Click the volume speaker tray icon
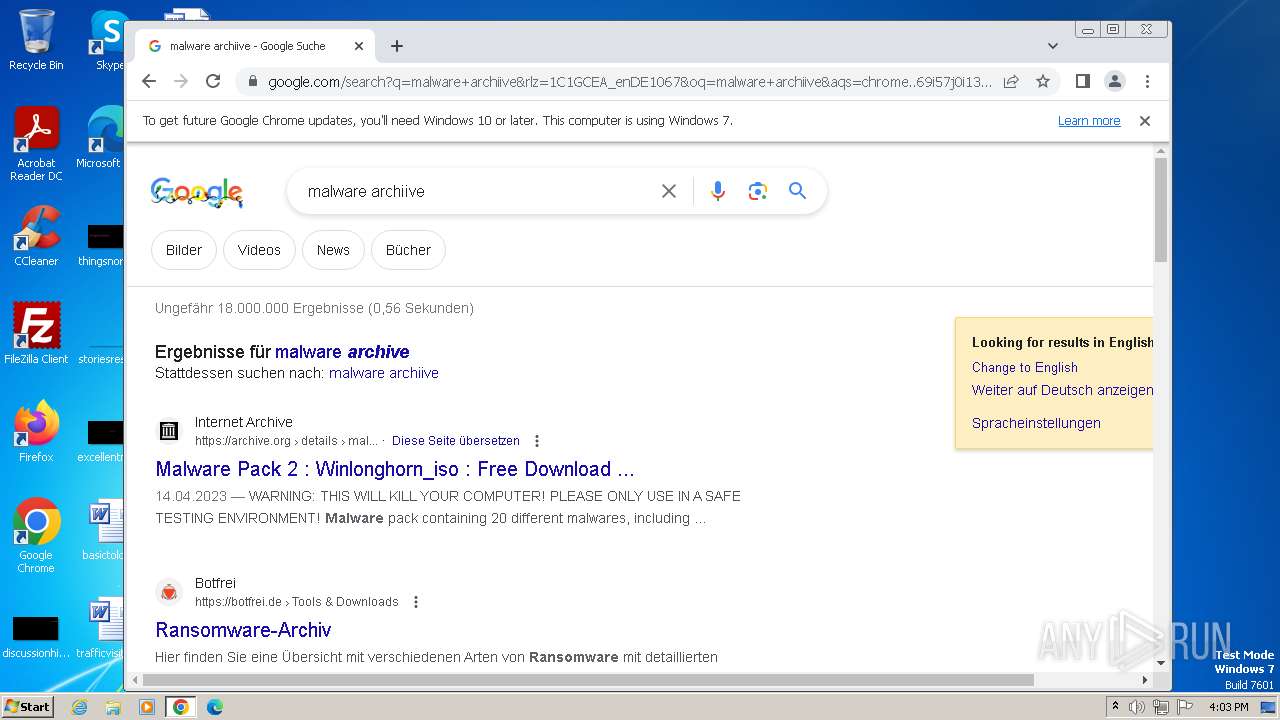 click(1137, 707)
